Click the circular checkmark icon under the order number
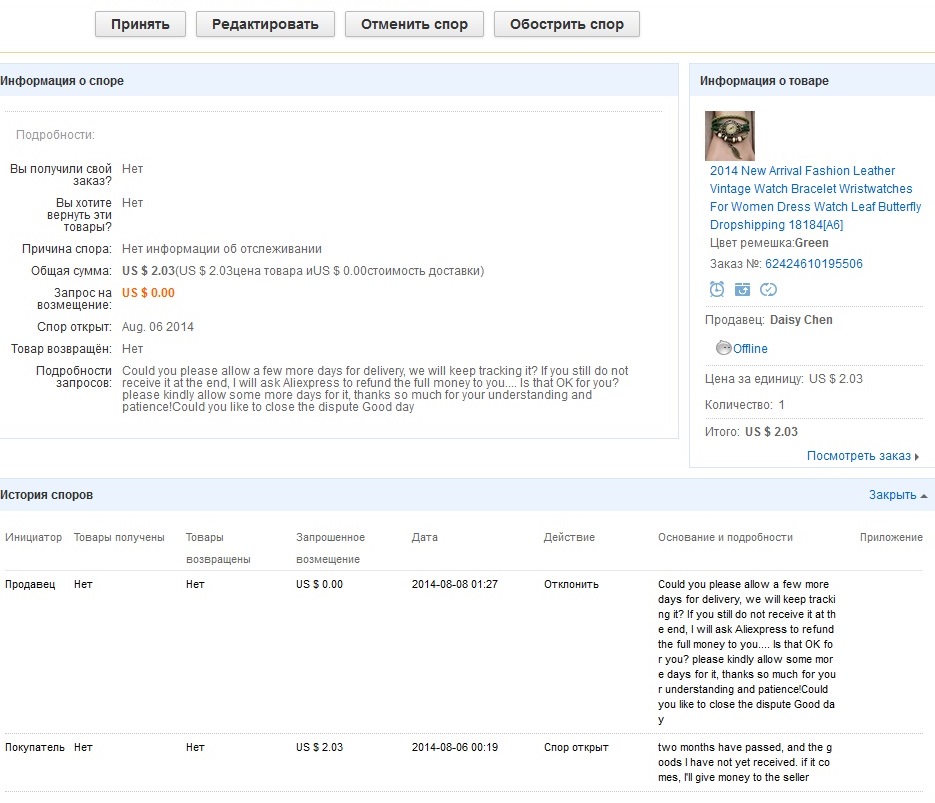 768,290
